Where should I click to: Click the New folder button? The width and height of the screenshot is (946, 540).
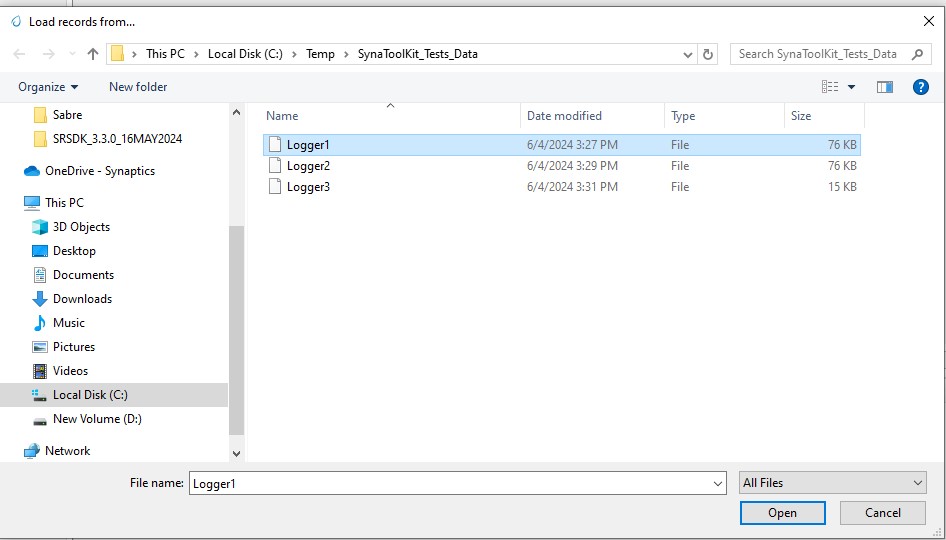click(x=138, y=87)
